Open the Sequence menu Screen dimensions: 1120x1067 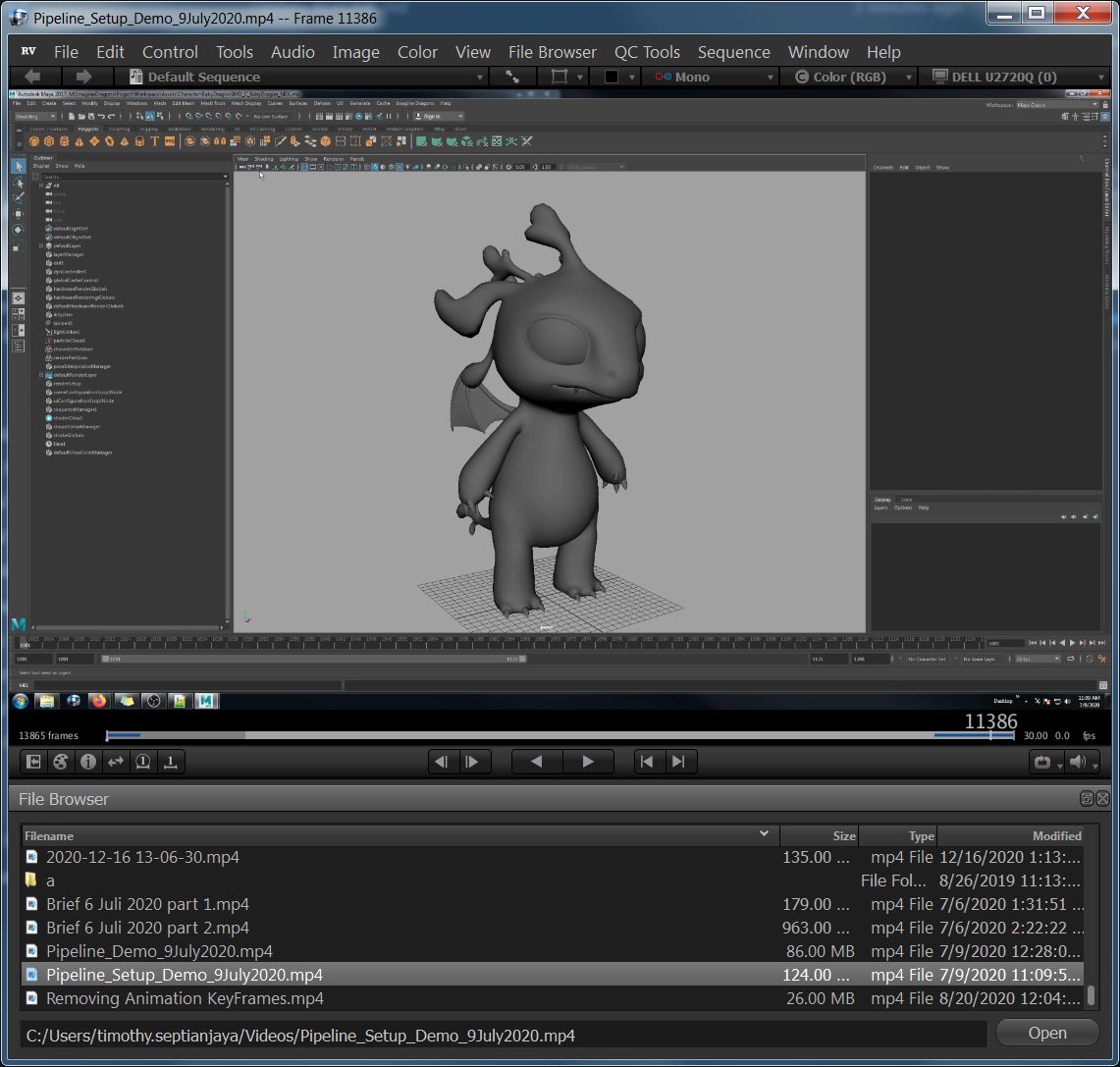(733, 52)
